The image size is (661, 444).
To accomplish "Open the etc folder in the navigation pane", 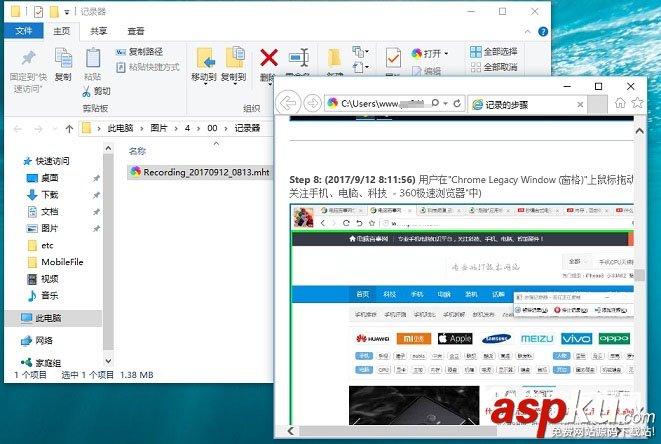I will (x=40, y=245).
